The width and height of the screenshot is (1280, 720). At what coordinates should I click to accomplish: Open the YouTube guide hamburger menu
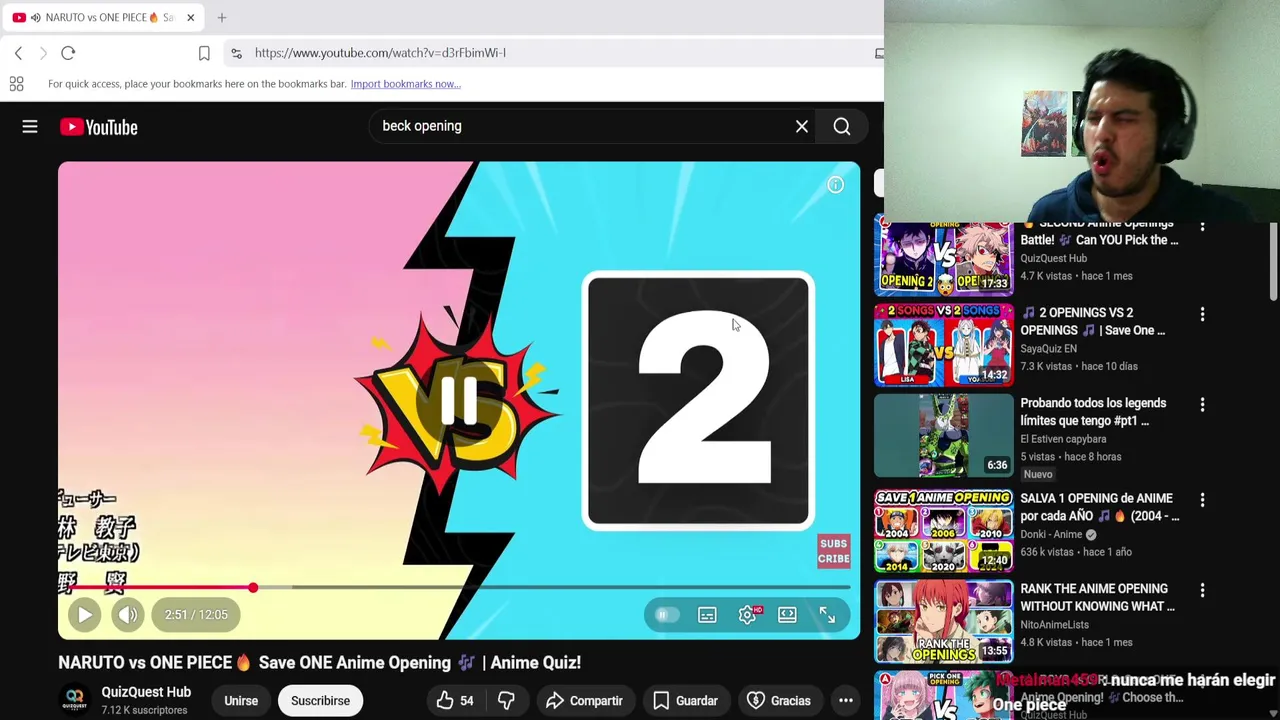click(30, 127)
